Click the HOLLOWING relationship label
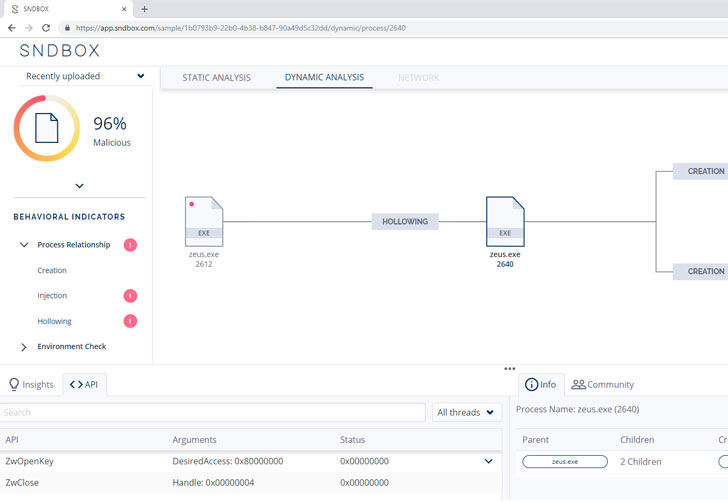The image size is (728, 502). click(405, 222)
